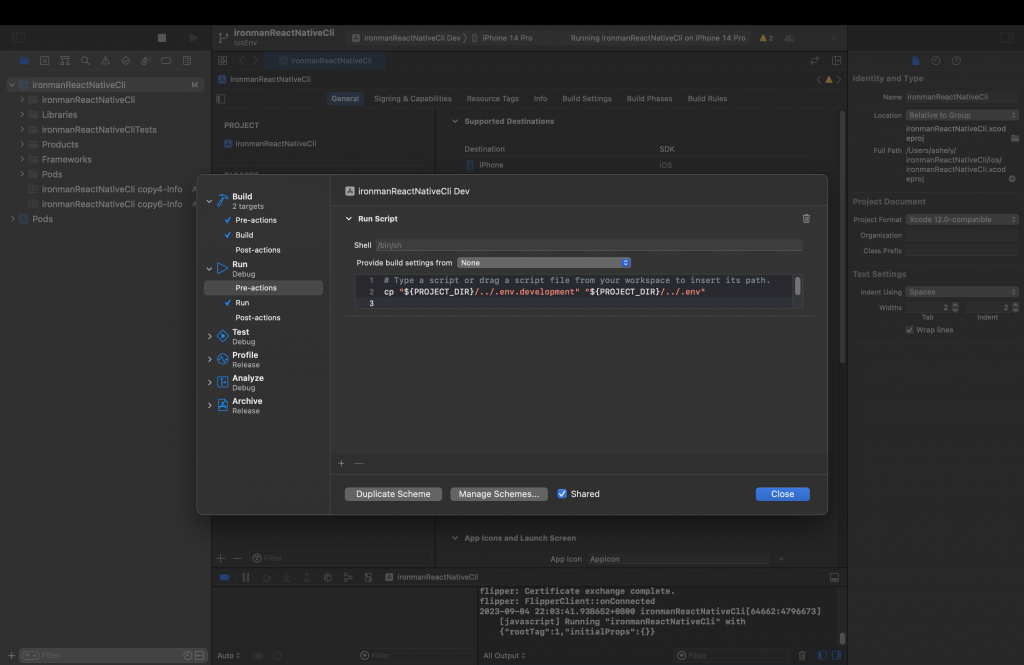Click the related items grid icon
Viewport: 1024px width, 665px height.
coord(223,61)
